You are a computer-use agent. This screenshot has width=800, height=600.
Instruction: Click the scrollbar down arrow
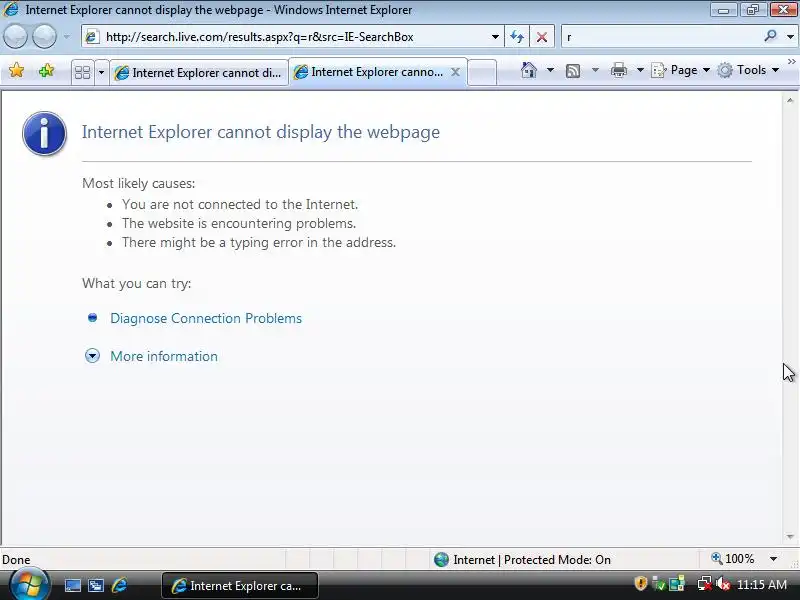(790, 536)
